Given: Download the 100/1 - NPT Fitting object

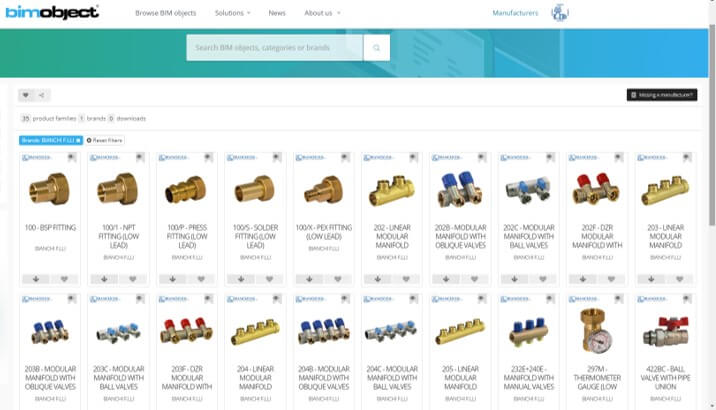Looking at the screenshot, I should 104,279.
